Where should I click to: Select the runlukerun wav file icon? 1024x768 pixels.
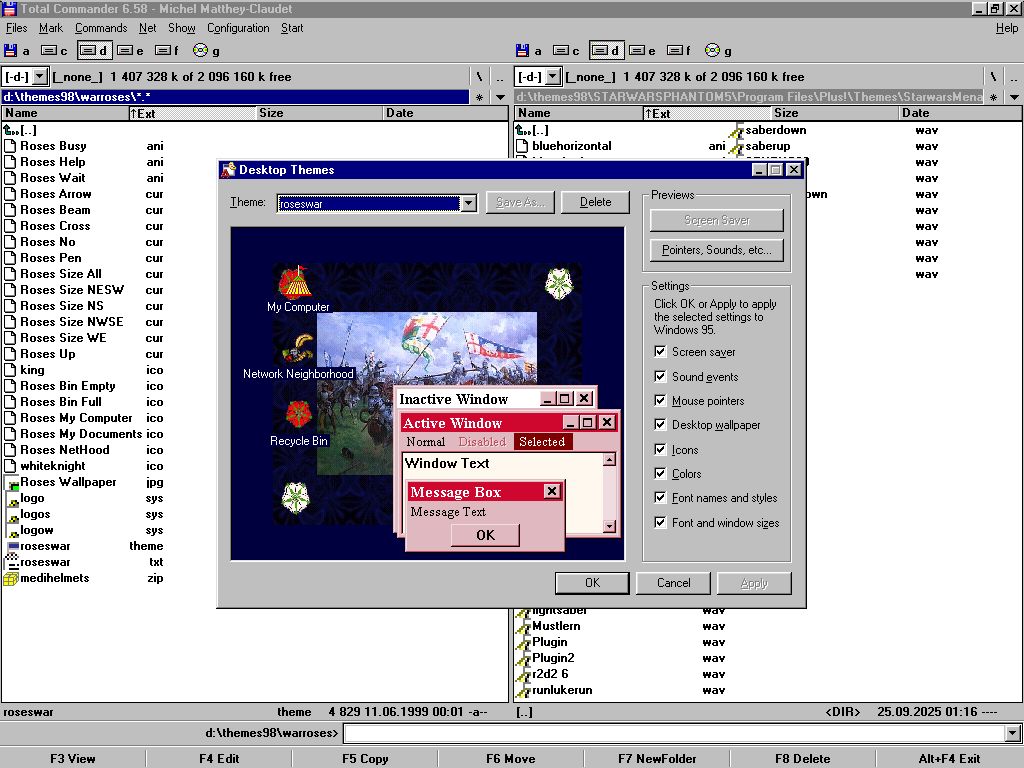coord(522,690)
